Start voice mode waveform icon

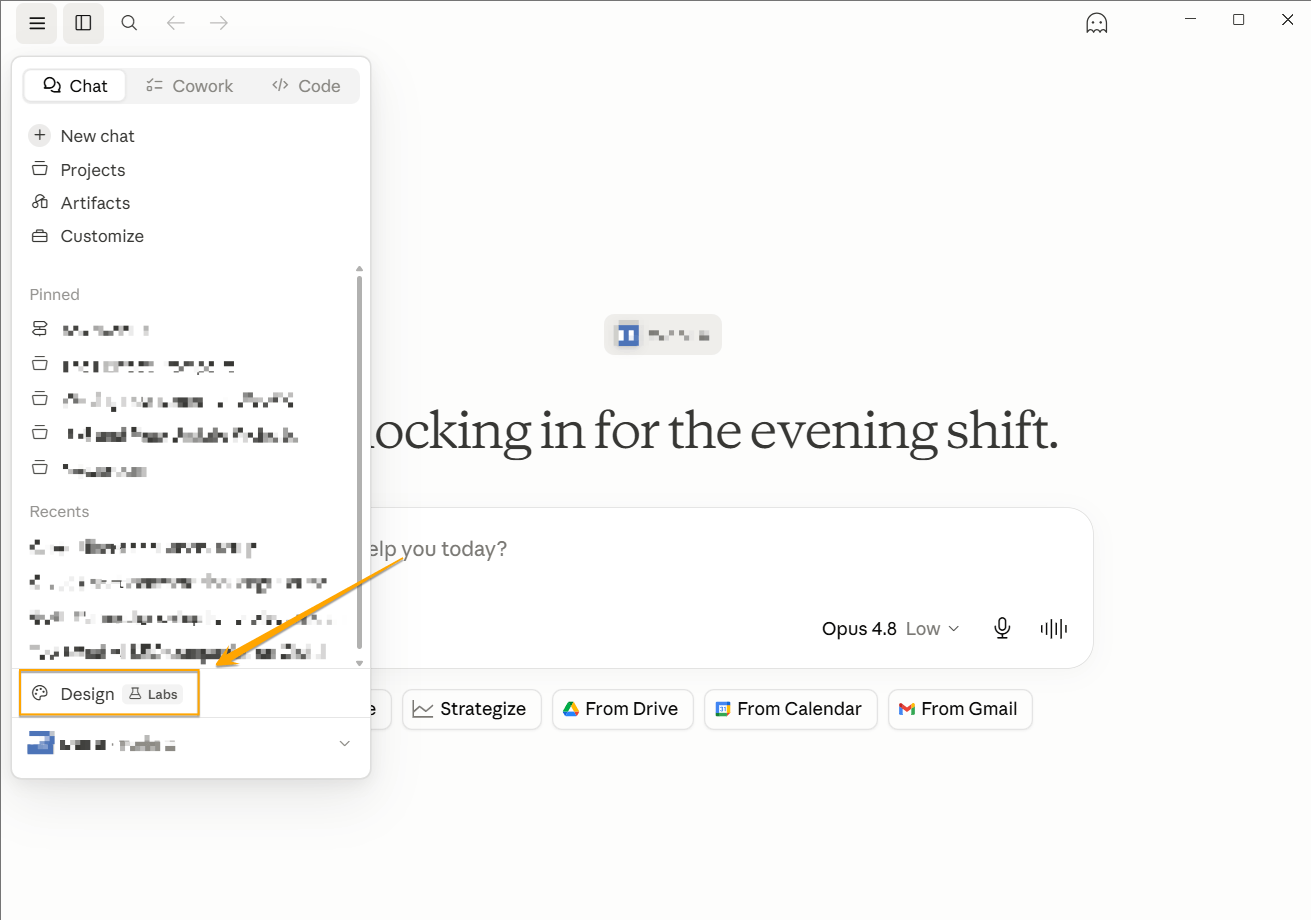click(1054, 628)
